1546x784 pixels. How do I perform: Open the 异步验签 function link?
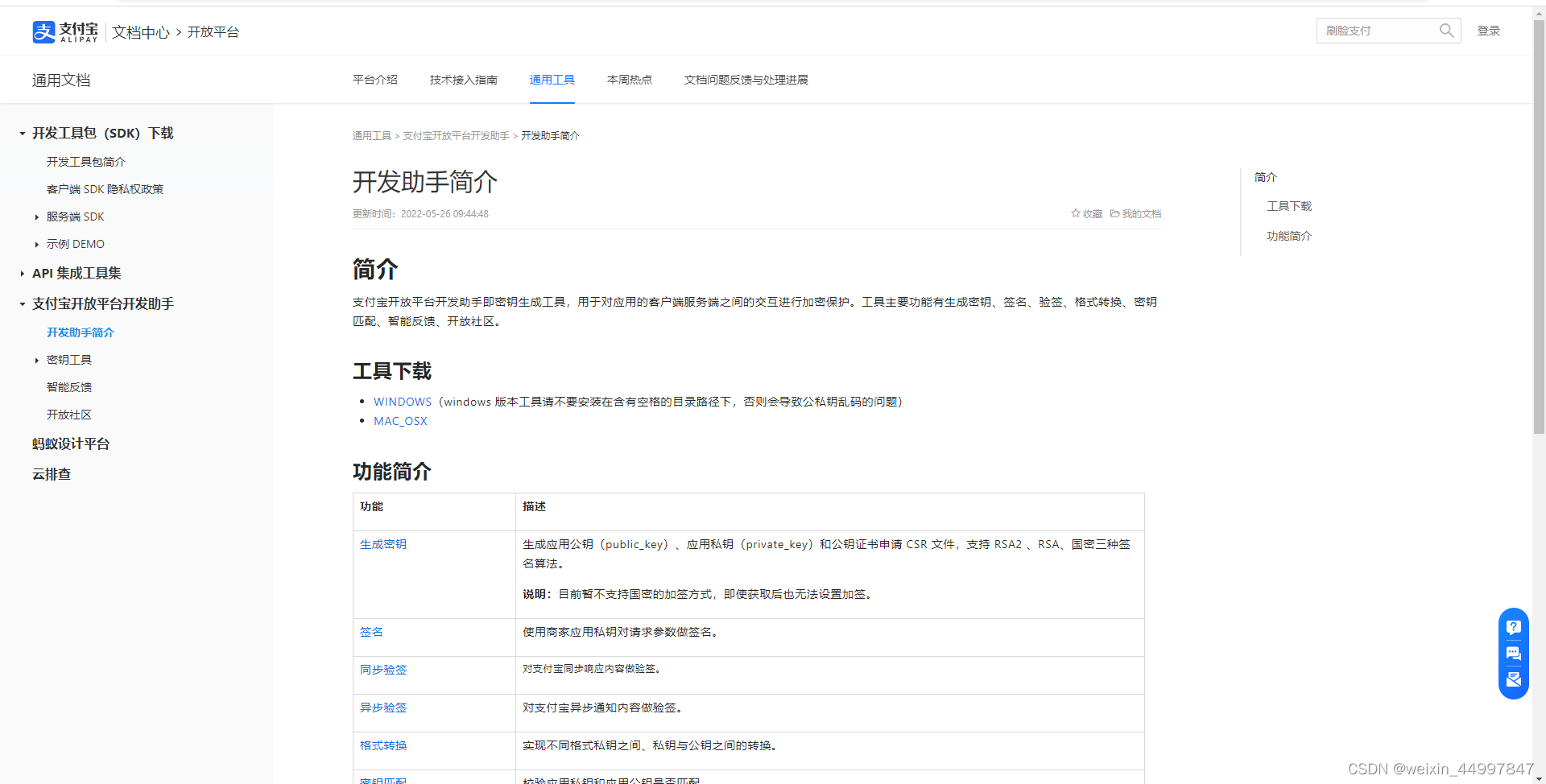point(383,708)
